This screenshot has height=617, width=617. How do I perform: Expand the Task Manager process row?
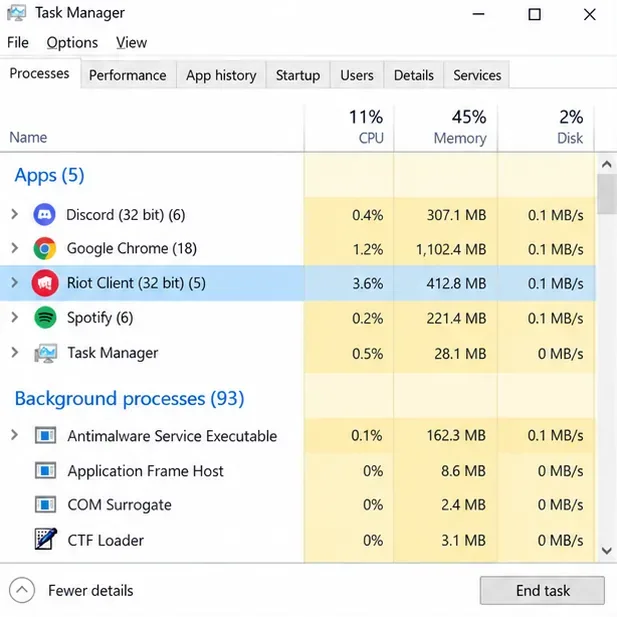click(15, 353)
